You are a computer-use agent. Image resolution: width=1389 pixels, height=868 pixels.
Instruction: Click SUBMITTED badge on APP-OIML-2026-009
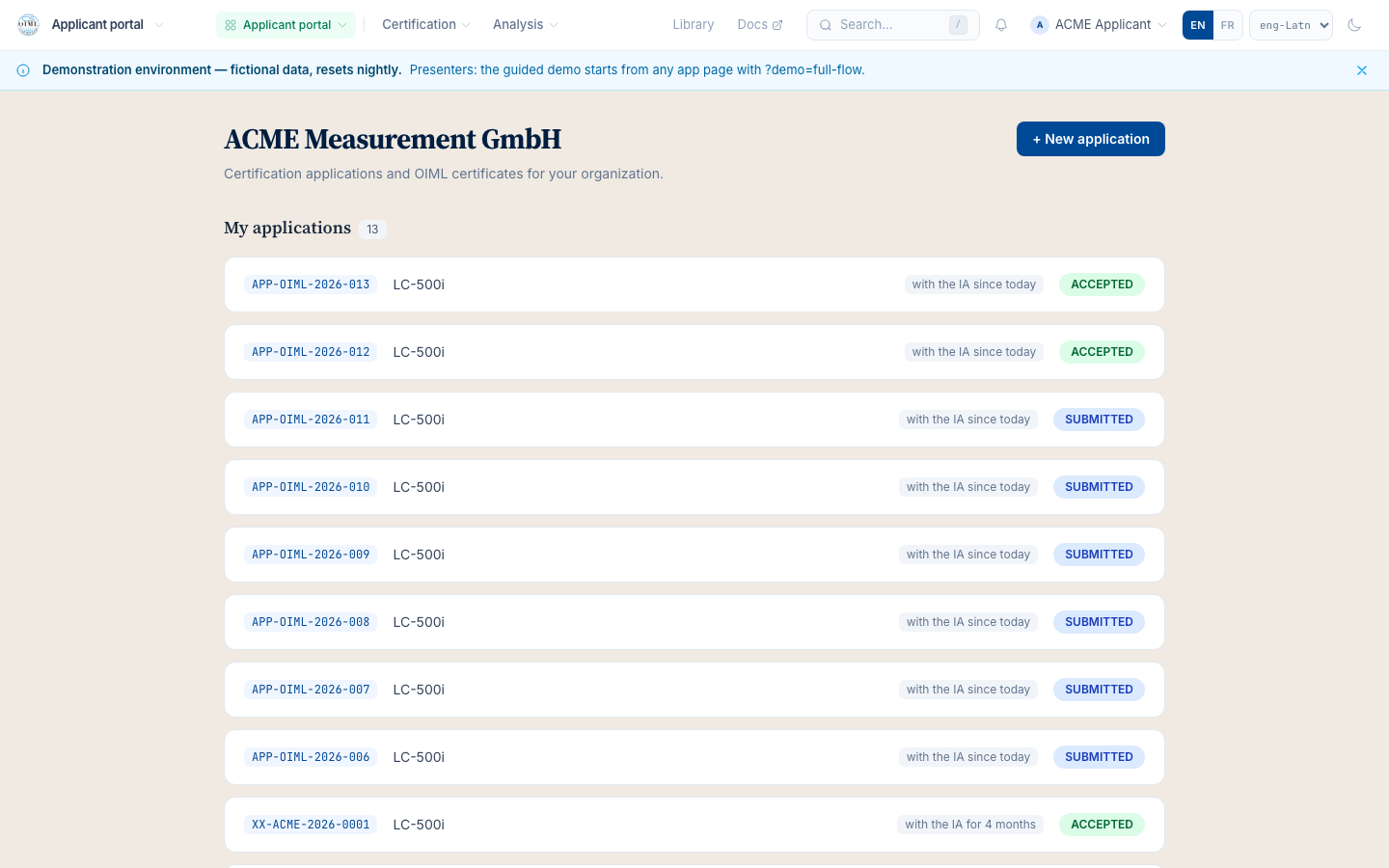coord(1099,555)
